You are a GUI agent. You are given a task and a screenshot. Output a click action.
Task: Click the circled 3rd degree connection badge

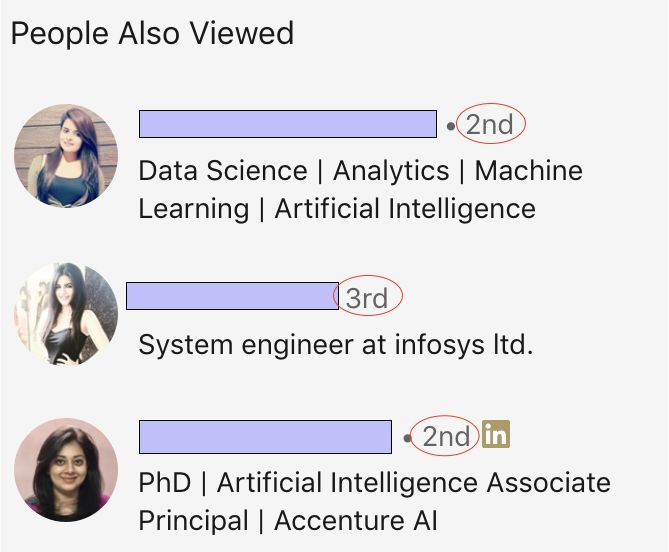[367, 298]
